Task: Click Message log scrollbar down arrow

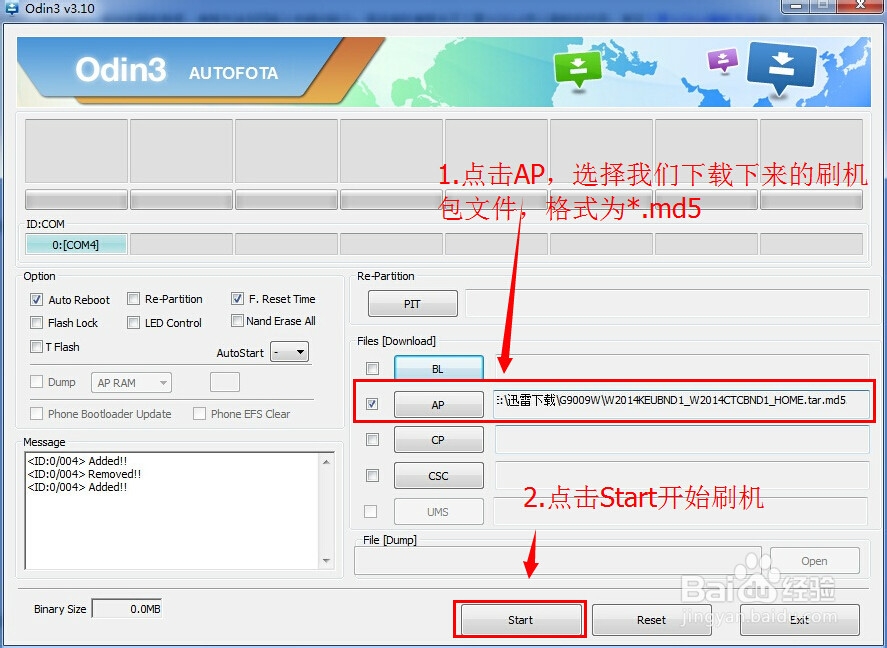Action: [x=326, y=561]
